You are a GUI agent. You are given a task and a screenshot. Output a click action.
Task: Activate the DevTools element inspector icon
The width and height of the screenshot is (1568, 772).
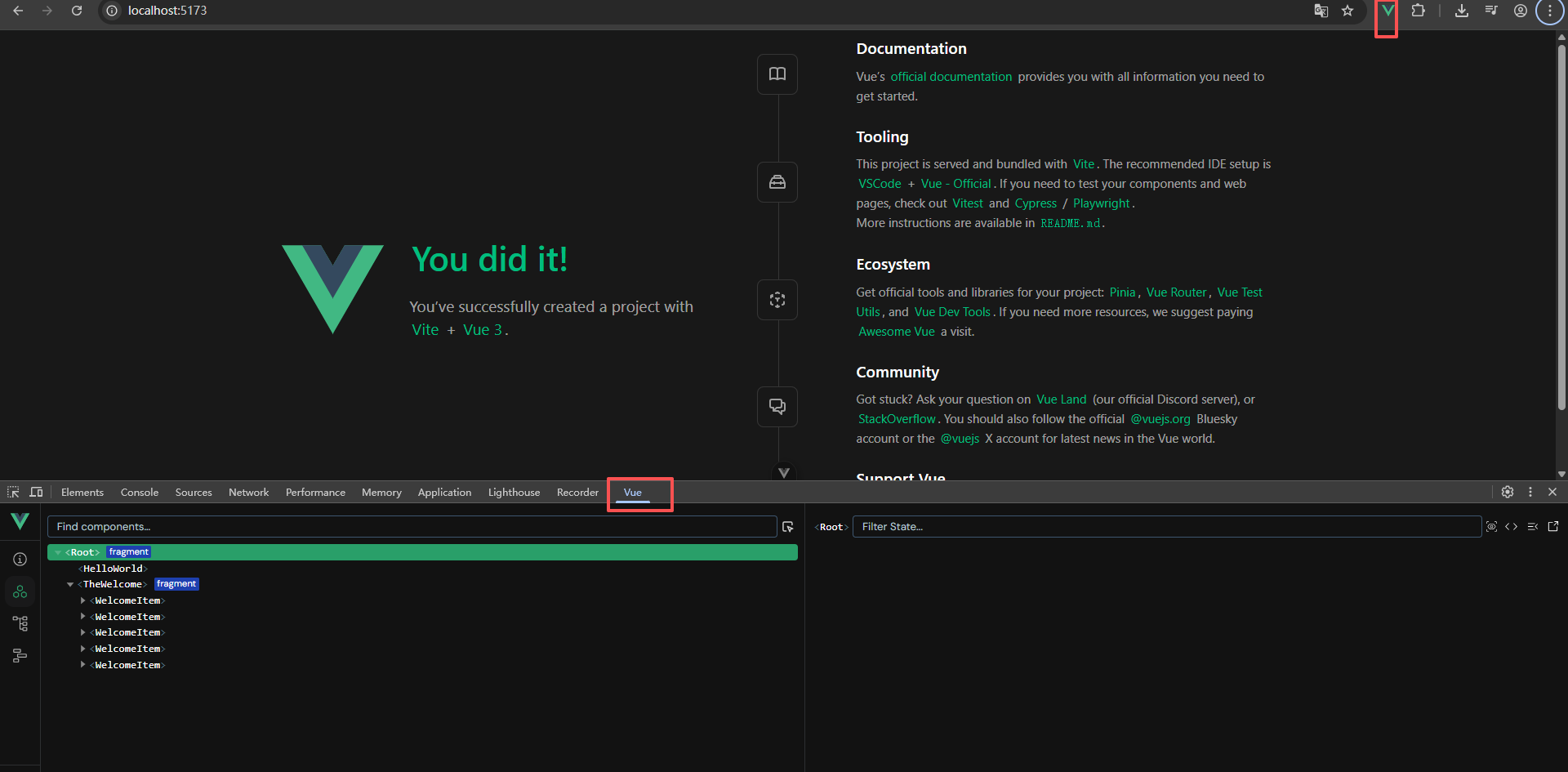(13, 492)
